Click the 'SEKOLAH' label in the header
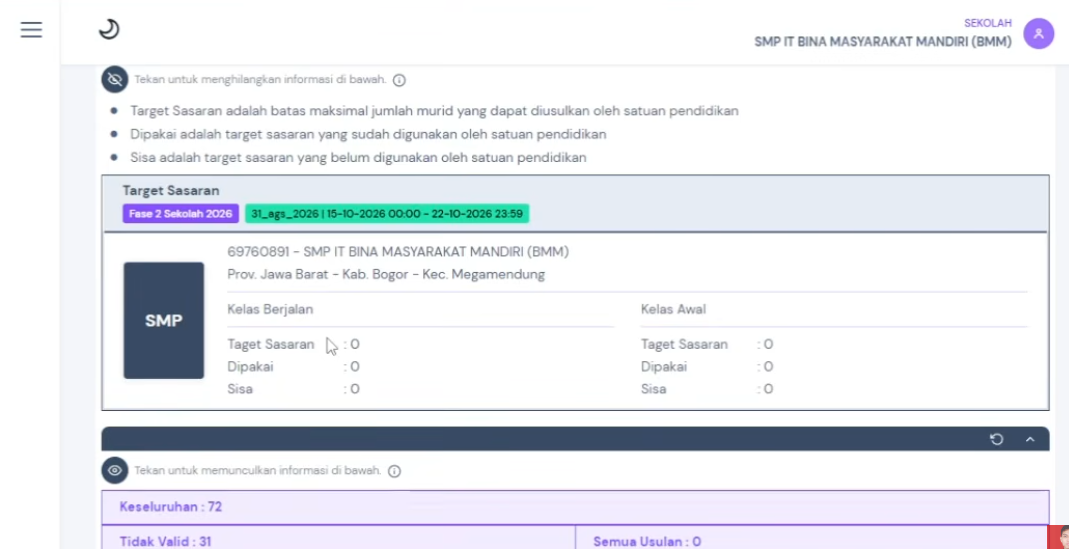The image size is (1069, 549). click(x=988, y=23)
